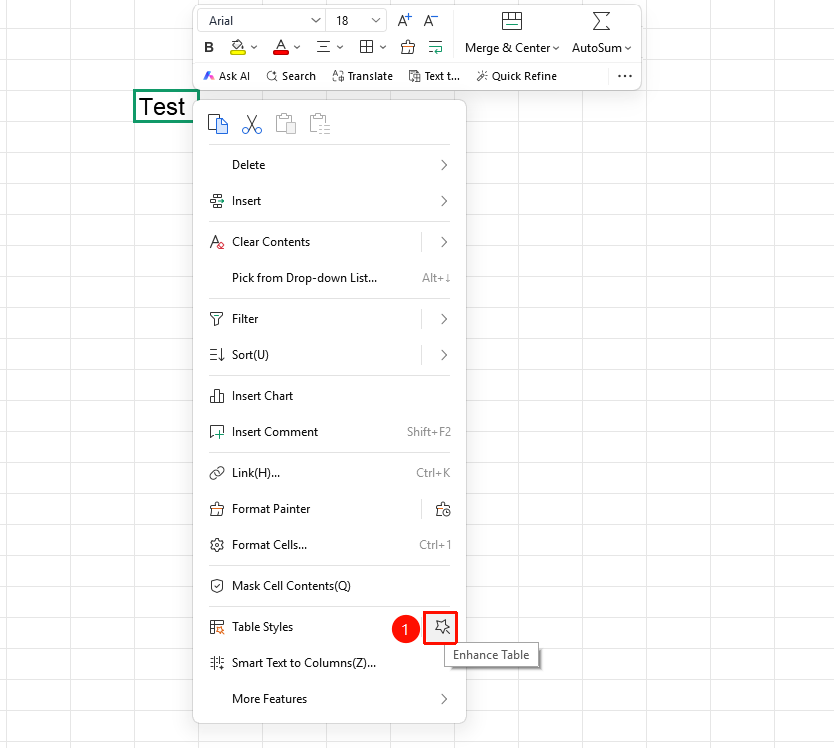Click the AutoSum sigma icon
The height and width of the screenshot is (748, 834).
pos(601,21)
